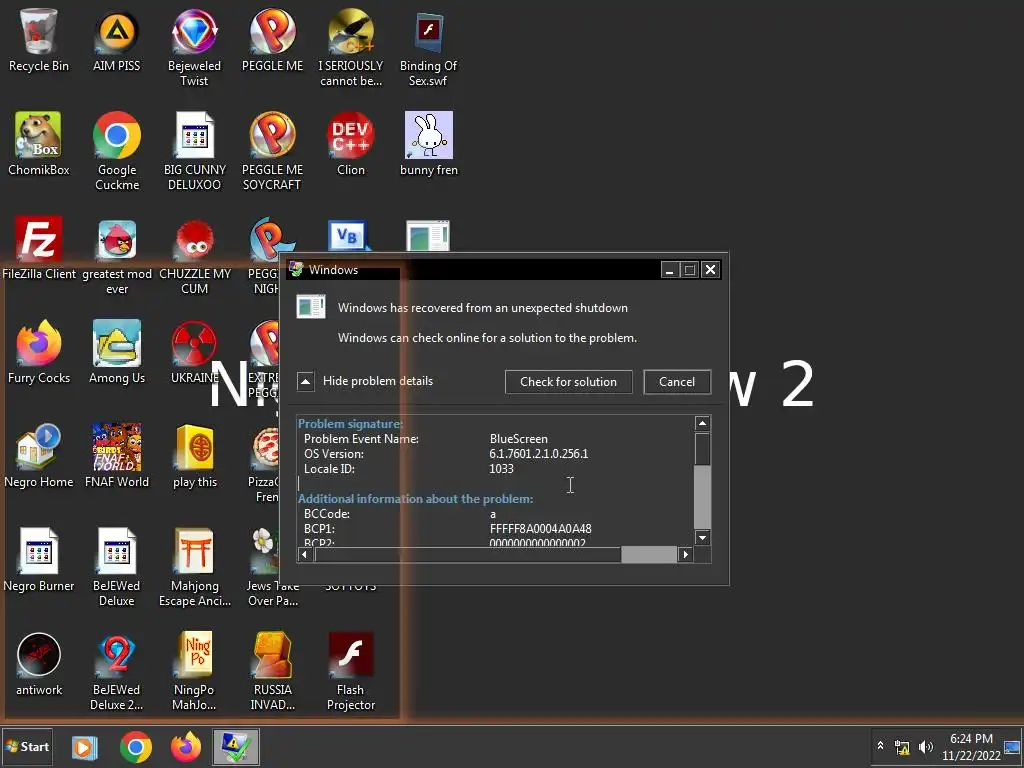Click 'Additional information about the problem:' heading
The width and height of the screenshot is (1024, 768).
point(415,499)
